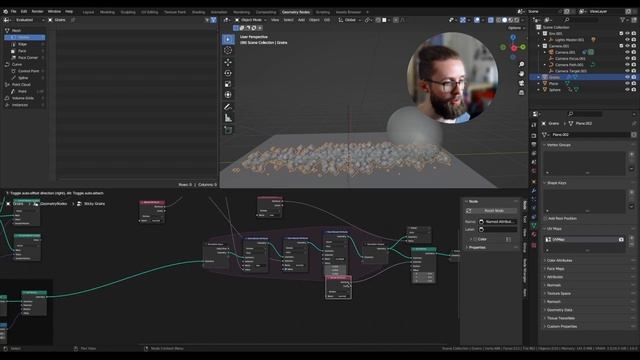Select the Transform tool in viewport toolbar
640x360 pixels.
[228, 95]
